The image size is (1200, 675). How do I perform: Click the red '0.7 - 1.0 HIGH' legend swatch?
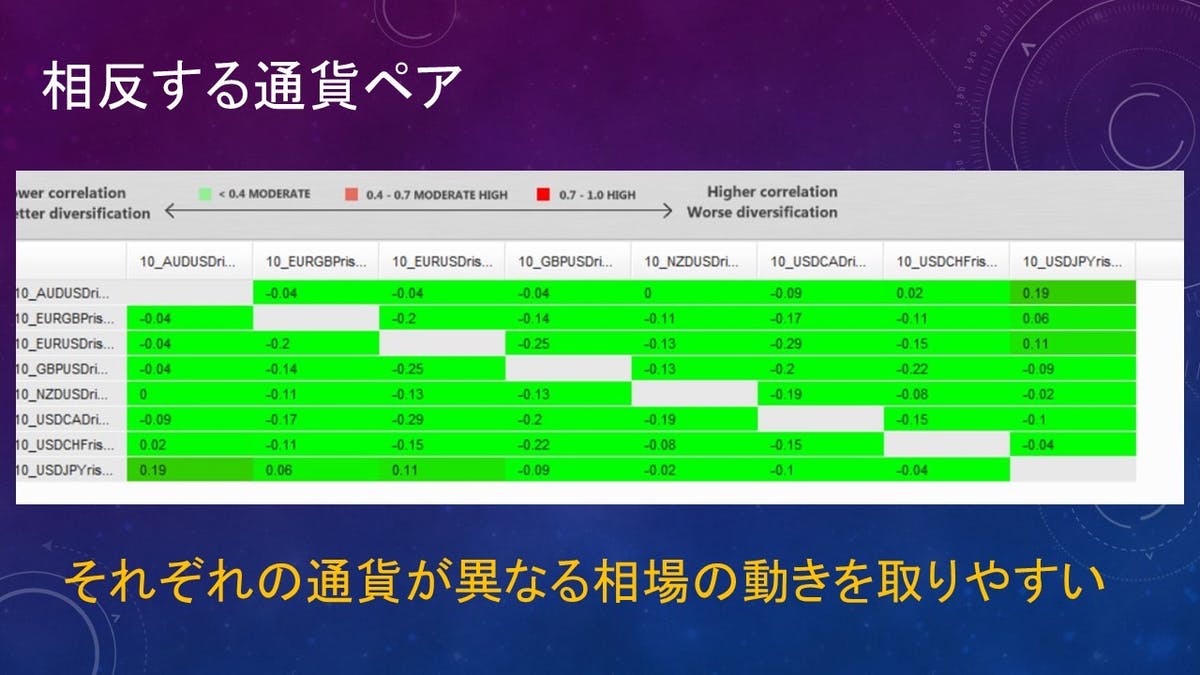pyautogui.click(x=543, y=194)
